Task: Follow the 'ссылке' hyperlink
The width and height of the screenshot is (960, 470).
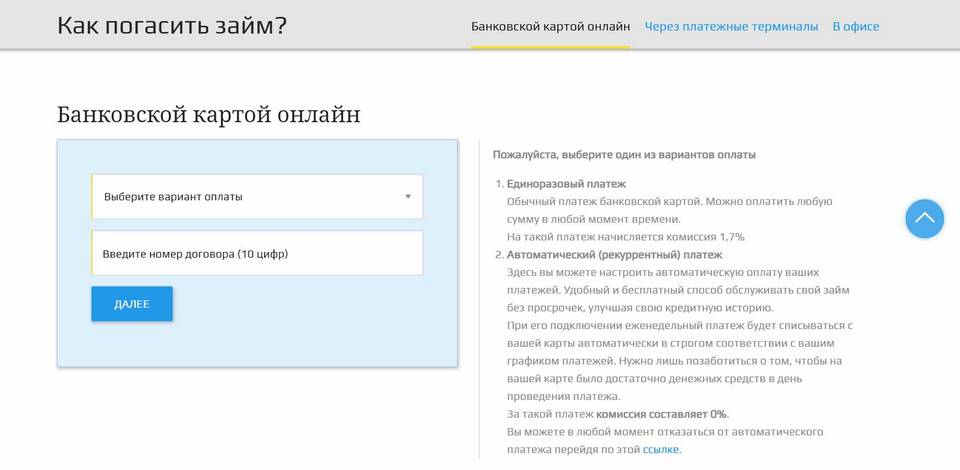Action: click(x=660, y=449)
